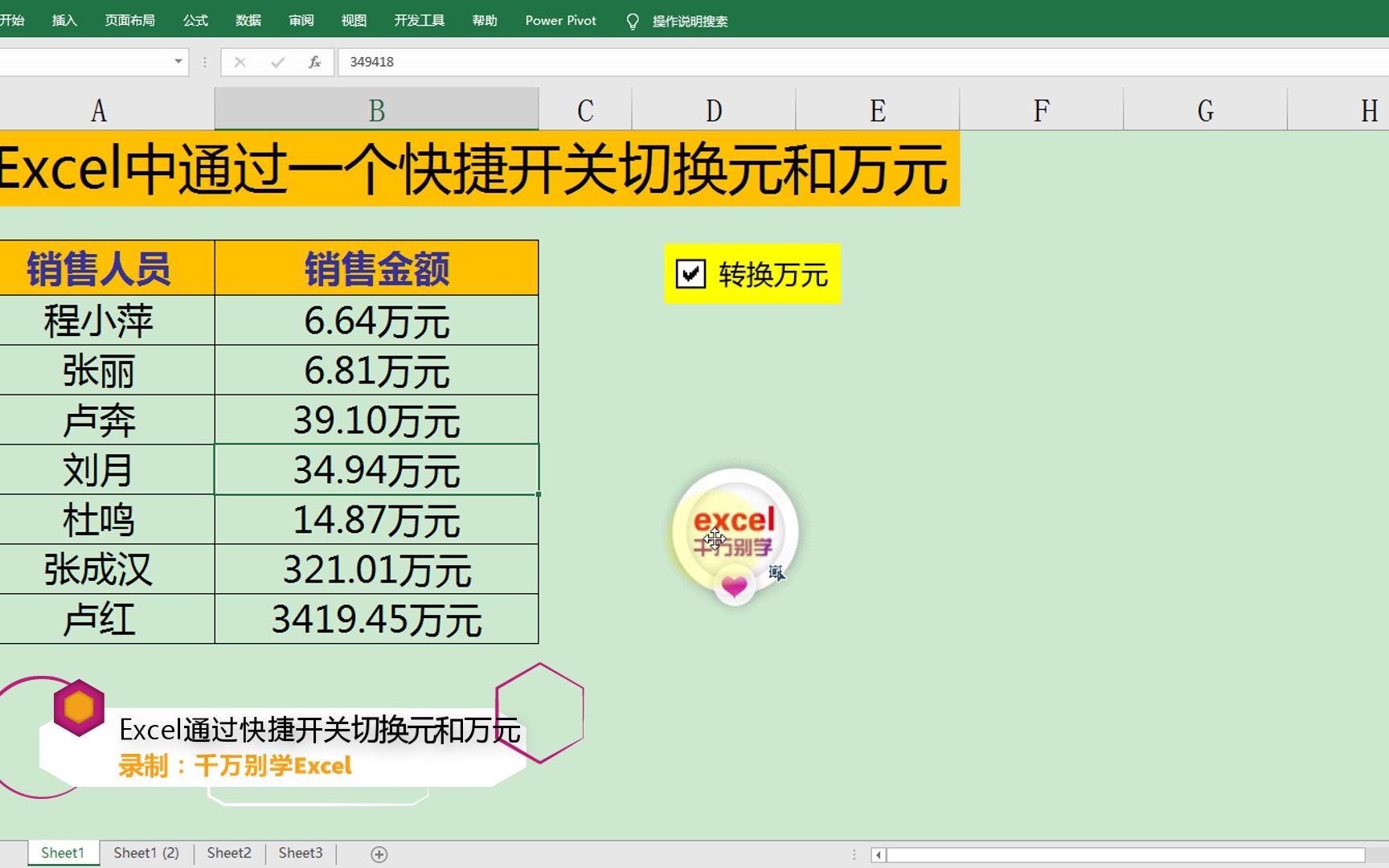Select the cell 39.10万元
The height and width of the screenshot is (868, 1389).
377,420
